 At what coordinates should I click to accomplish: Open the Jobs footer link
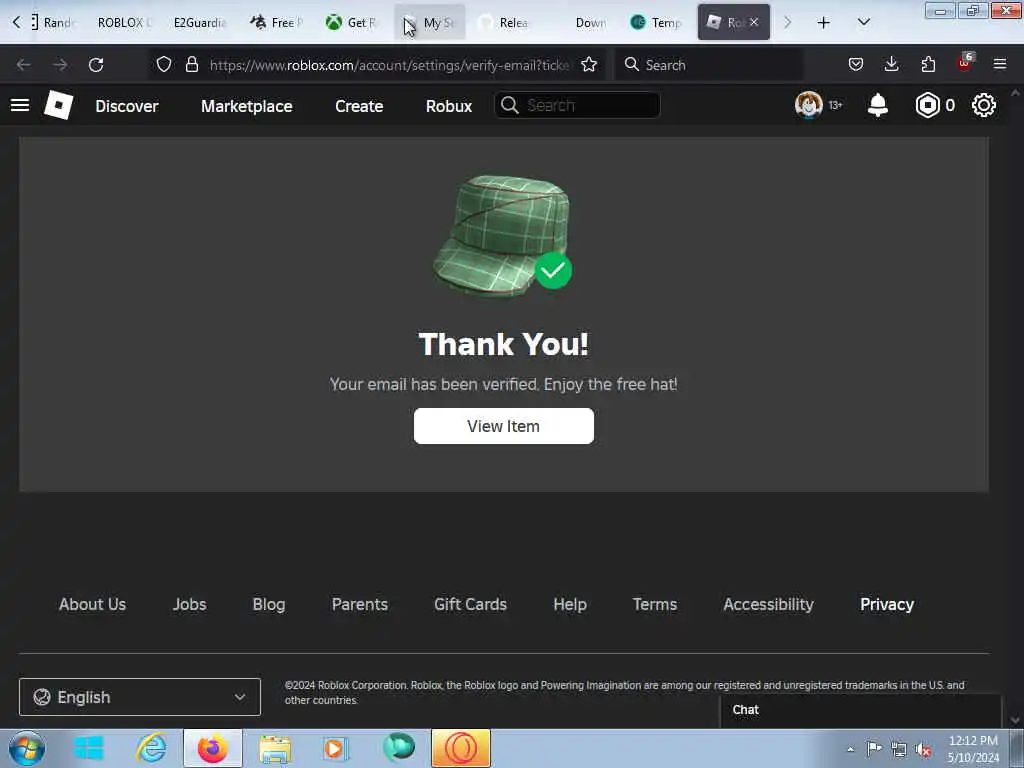pyautogui.click(x=189, y=604)
